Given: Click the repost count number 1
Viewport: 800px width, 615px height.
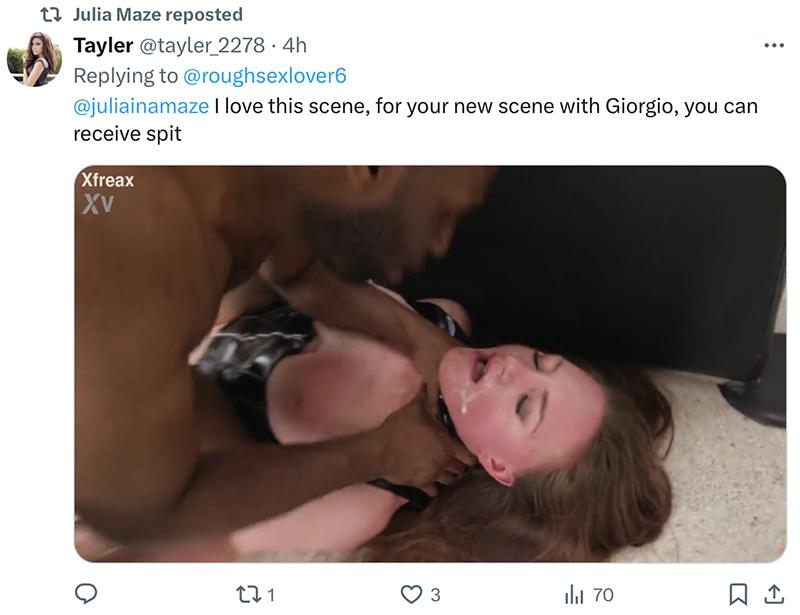Looking at the screenshot, I should click(270, 595).
